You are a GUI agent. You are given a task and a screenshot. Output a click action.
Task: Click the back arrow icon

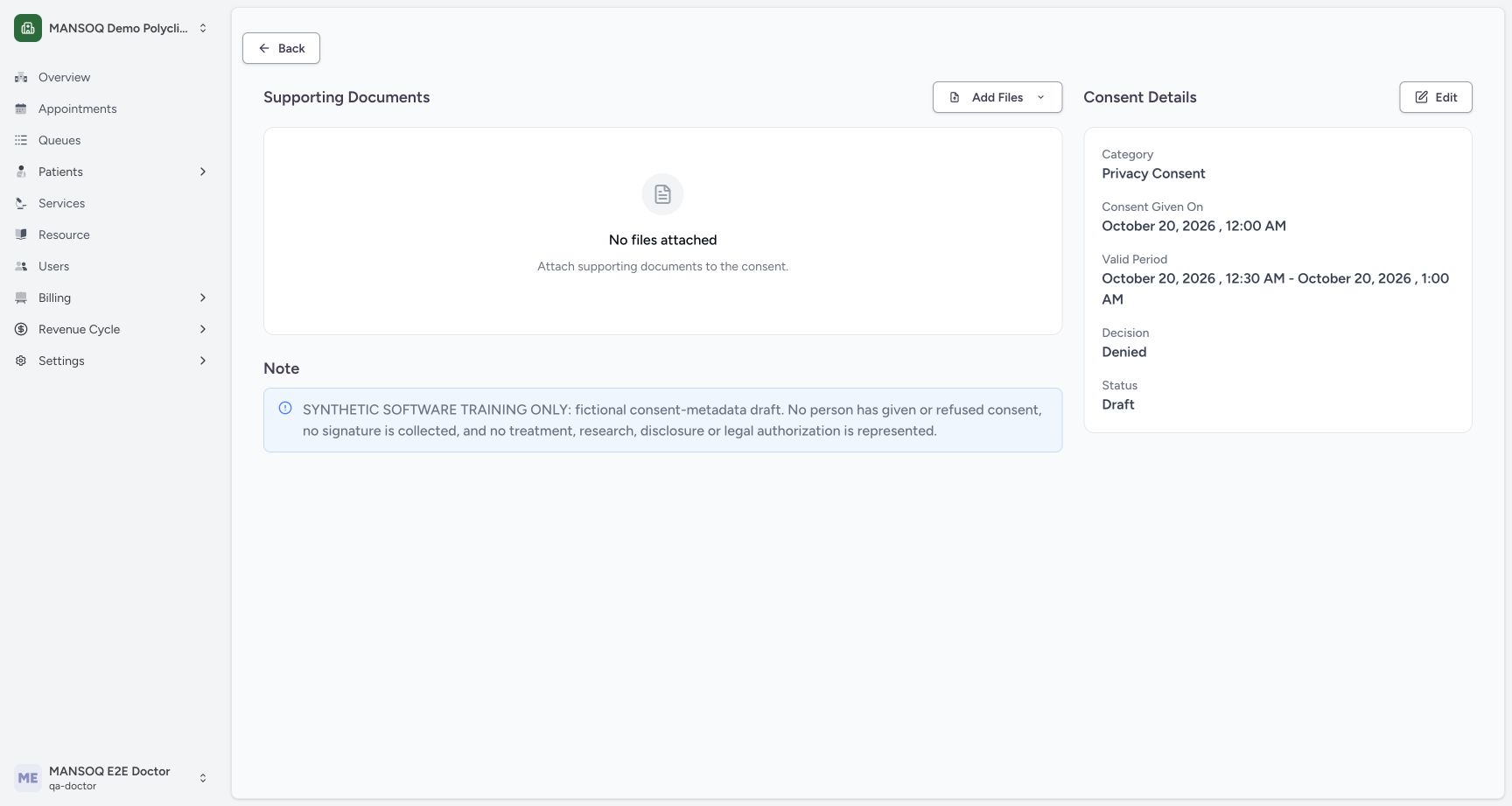pyautogui.click(x=264, y=48)
